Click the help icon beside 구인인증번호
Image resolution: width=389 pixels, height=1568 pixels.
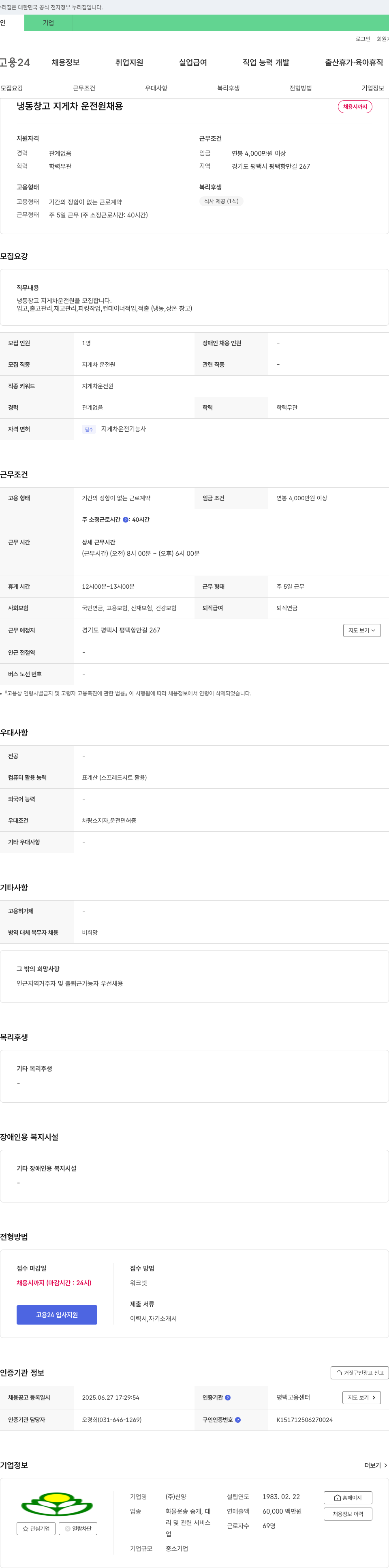[x=237, y=1420]
